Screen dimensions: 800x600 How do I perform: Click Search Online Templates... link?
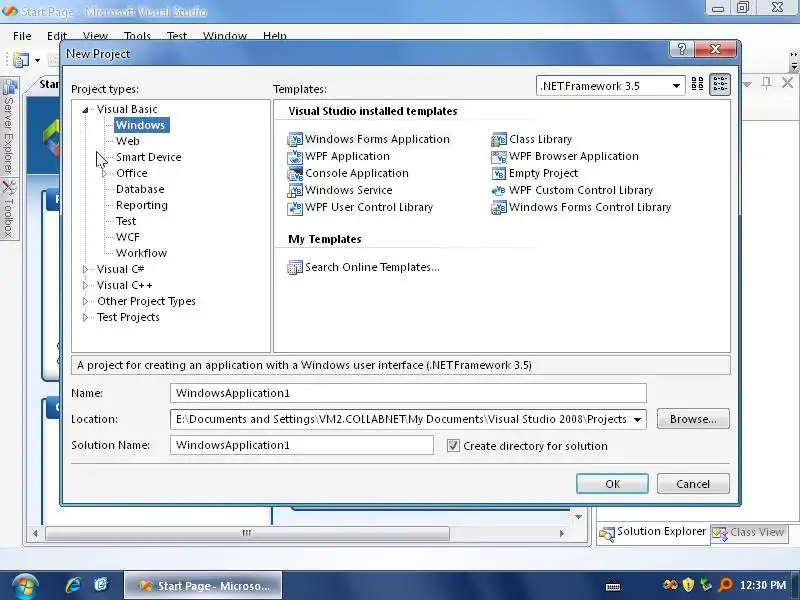372,267
